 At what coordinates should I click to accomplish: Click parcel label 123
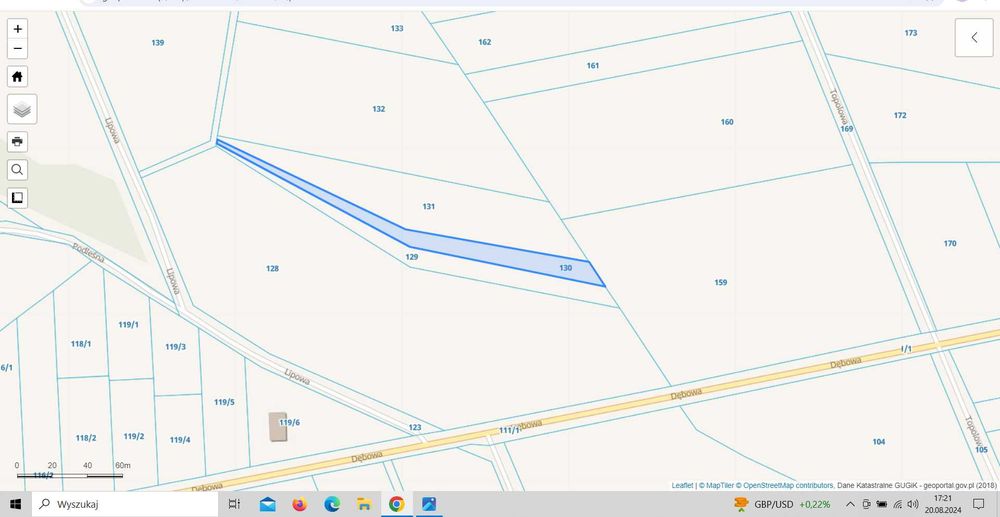click(415, 428)
